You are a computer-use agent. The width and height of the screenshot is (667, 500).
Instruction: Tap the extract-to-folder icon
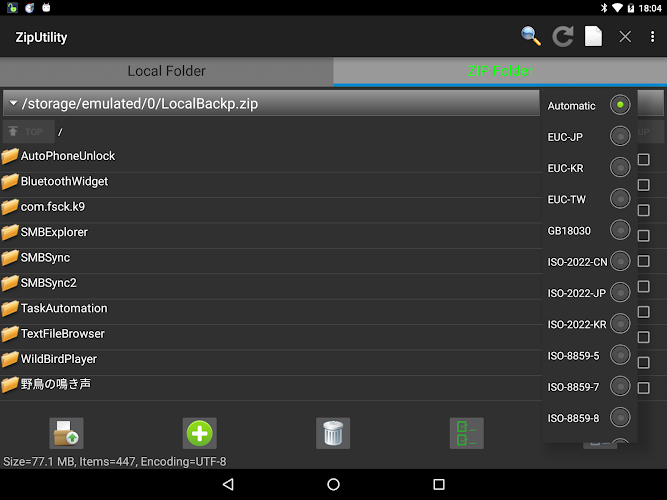click(66, 433)
